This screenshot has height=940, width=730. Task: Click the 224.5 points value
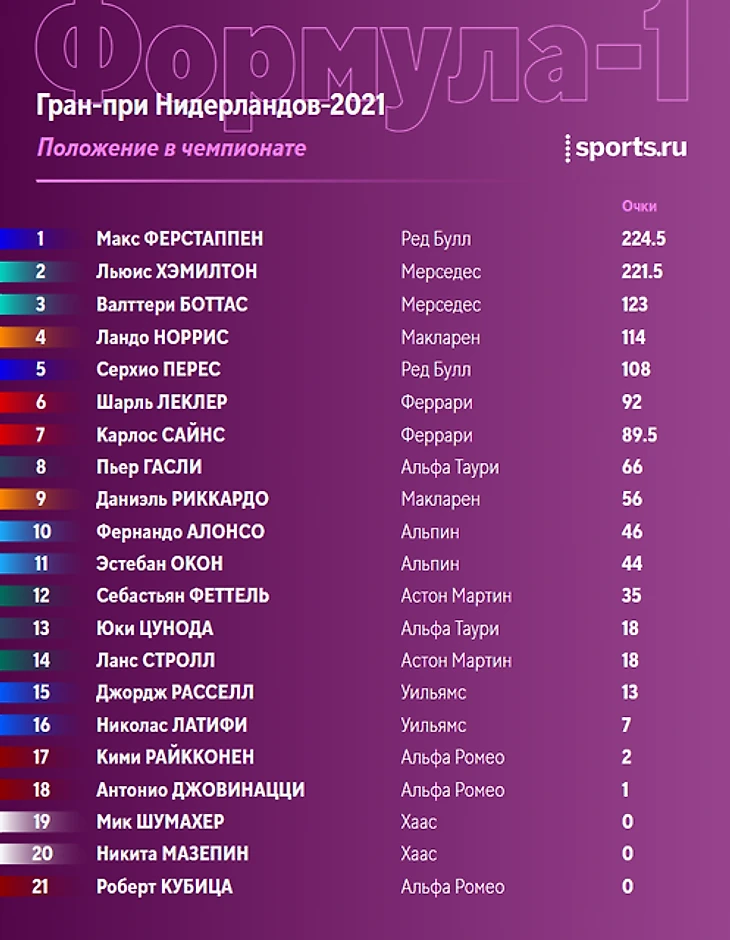tap(643, 239)
